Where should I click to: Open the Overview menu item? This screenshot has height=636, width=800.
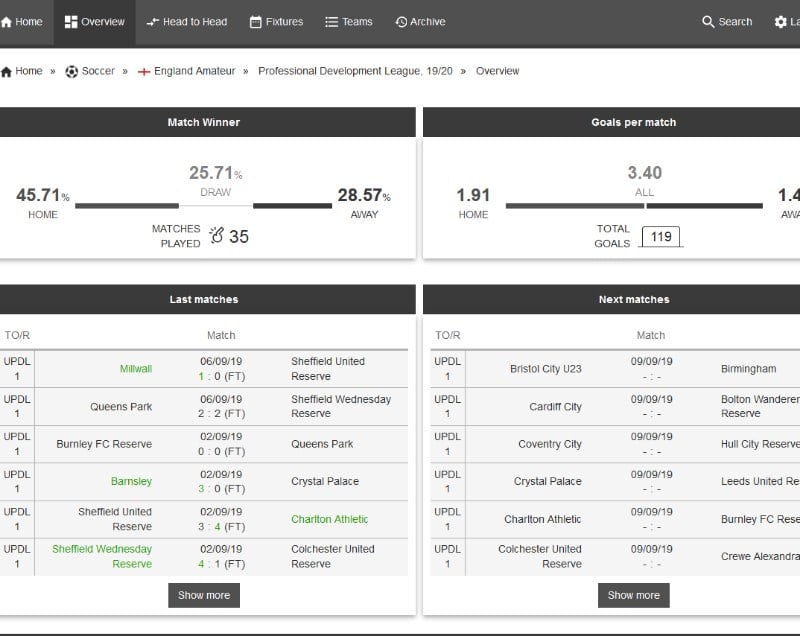click(x=95, y=22)
